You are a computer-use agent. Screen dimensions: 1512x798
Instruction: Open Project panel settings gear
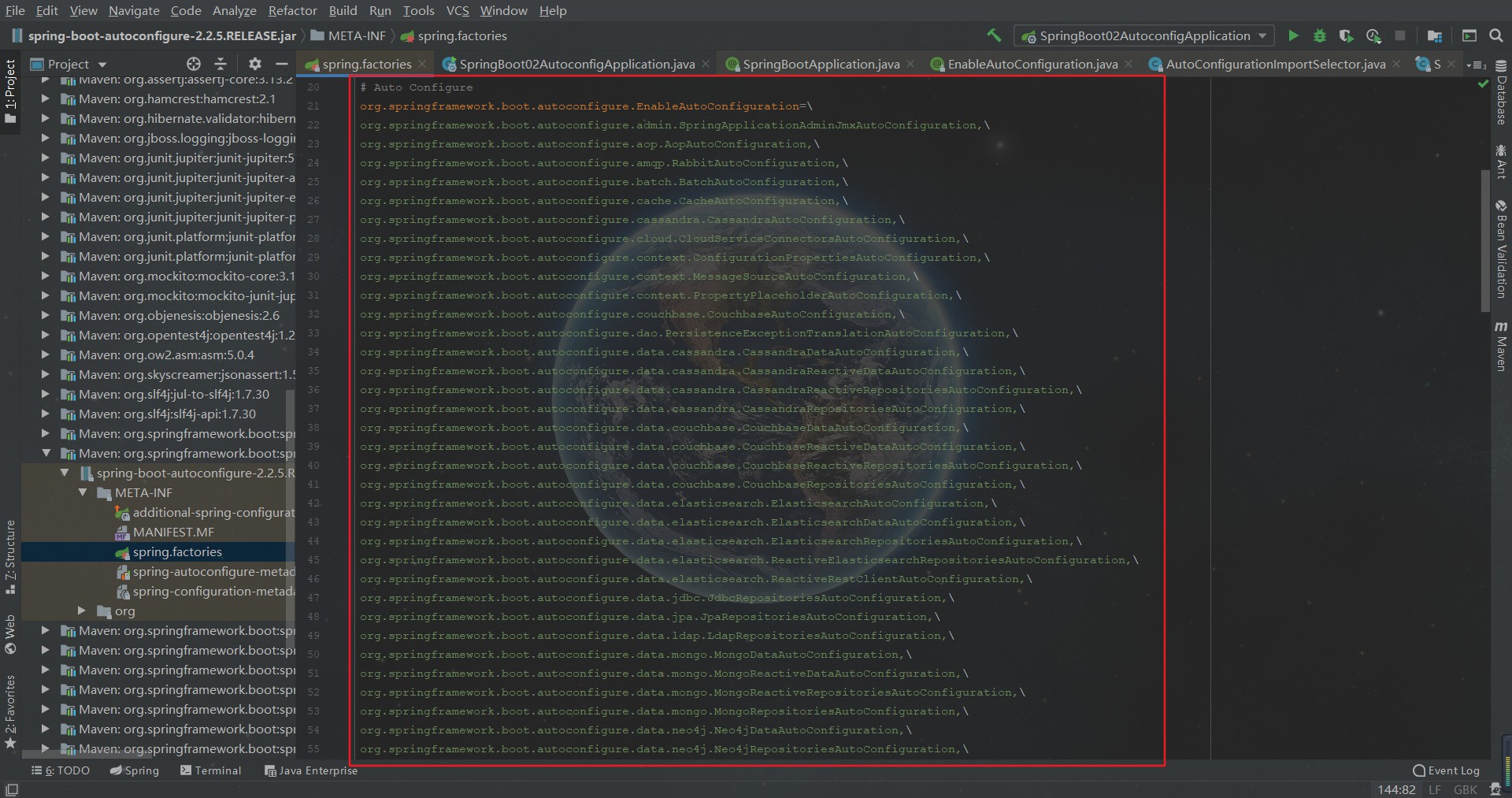(254, 64)
